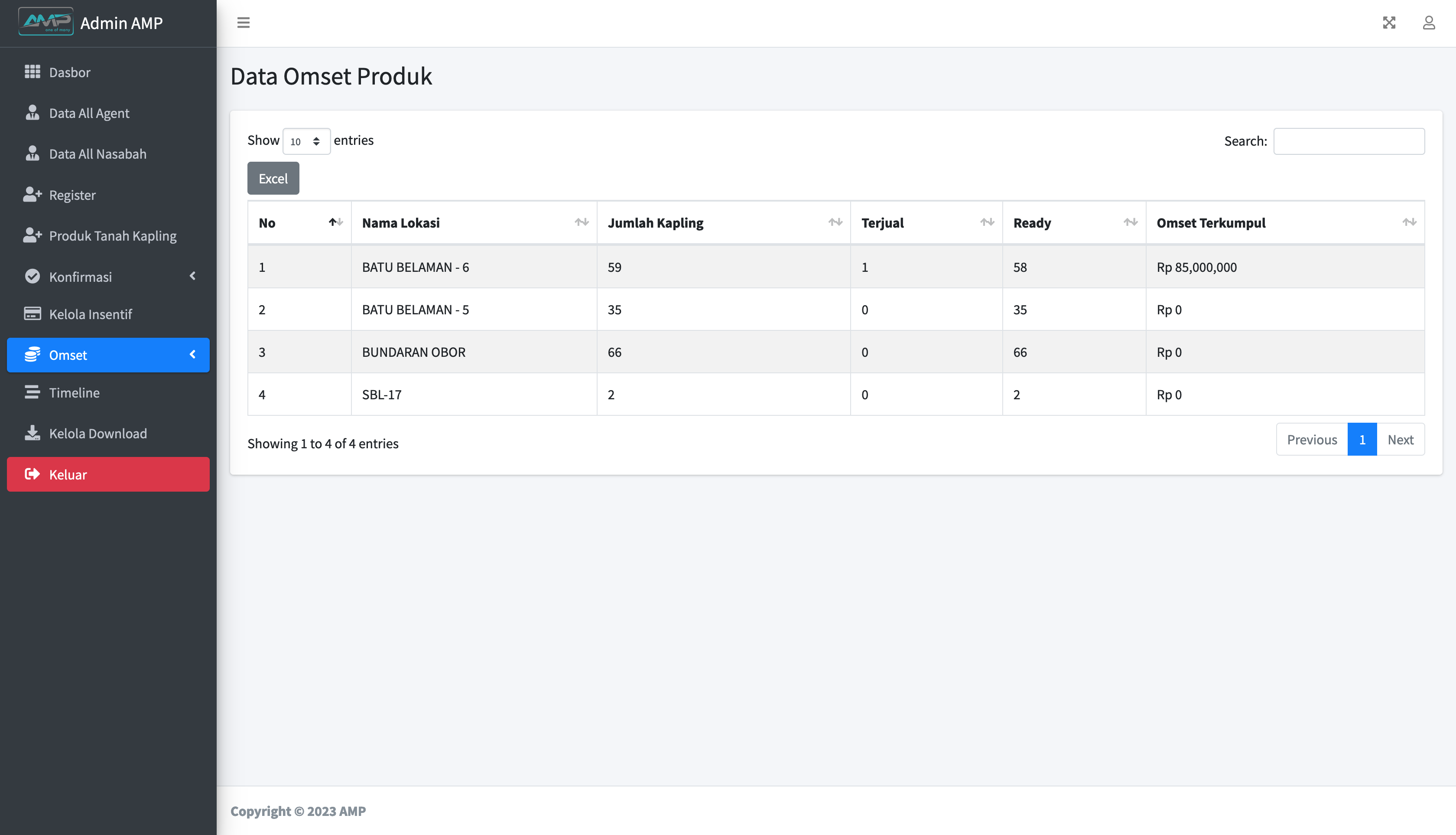The width and height of the screenshot is (1456, 835).
Task: Focus the Search input field
Action: 1349,141
